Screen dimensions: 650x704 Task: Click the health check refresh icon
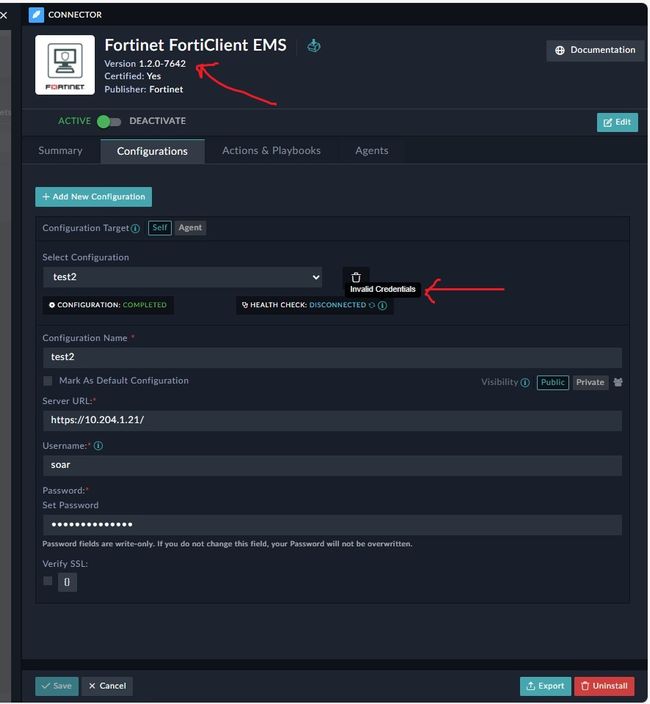coord(372,305)
